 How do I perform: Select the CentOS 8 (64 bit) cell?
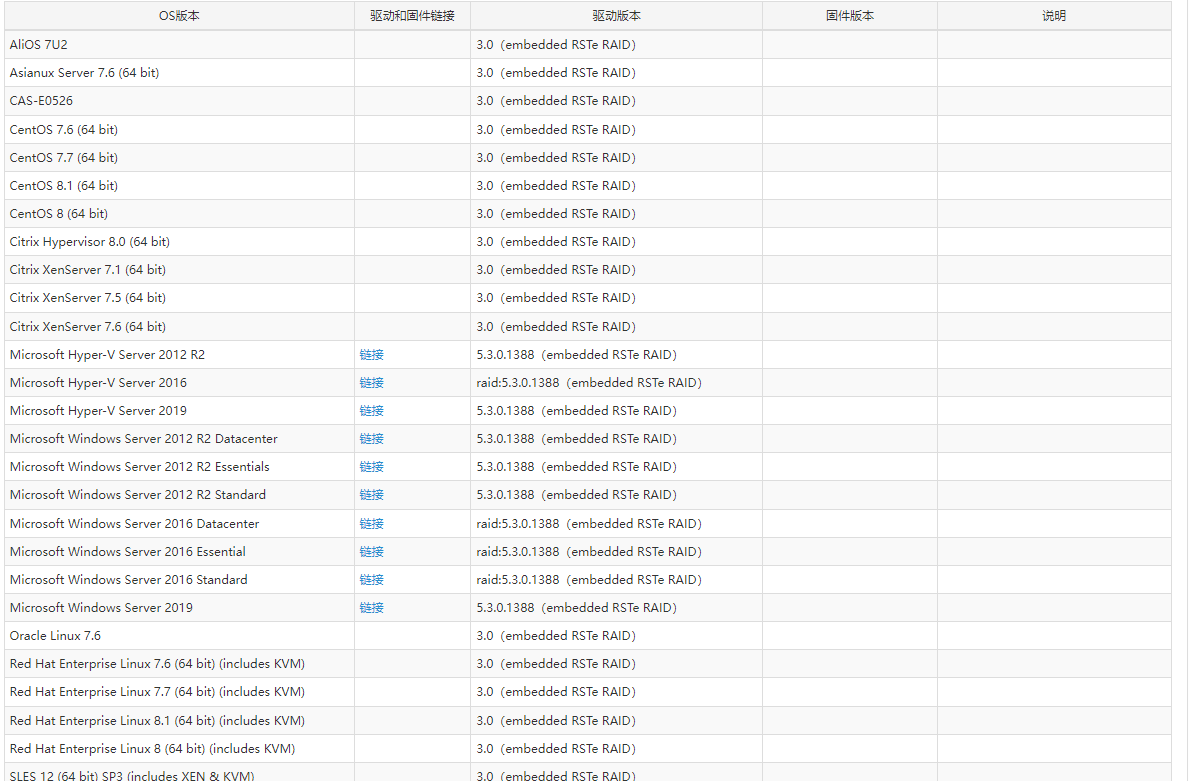click(179, 214)
